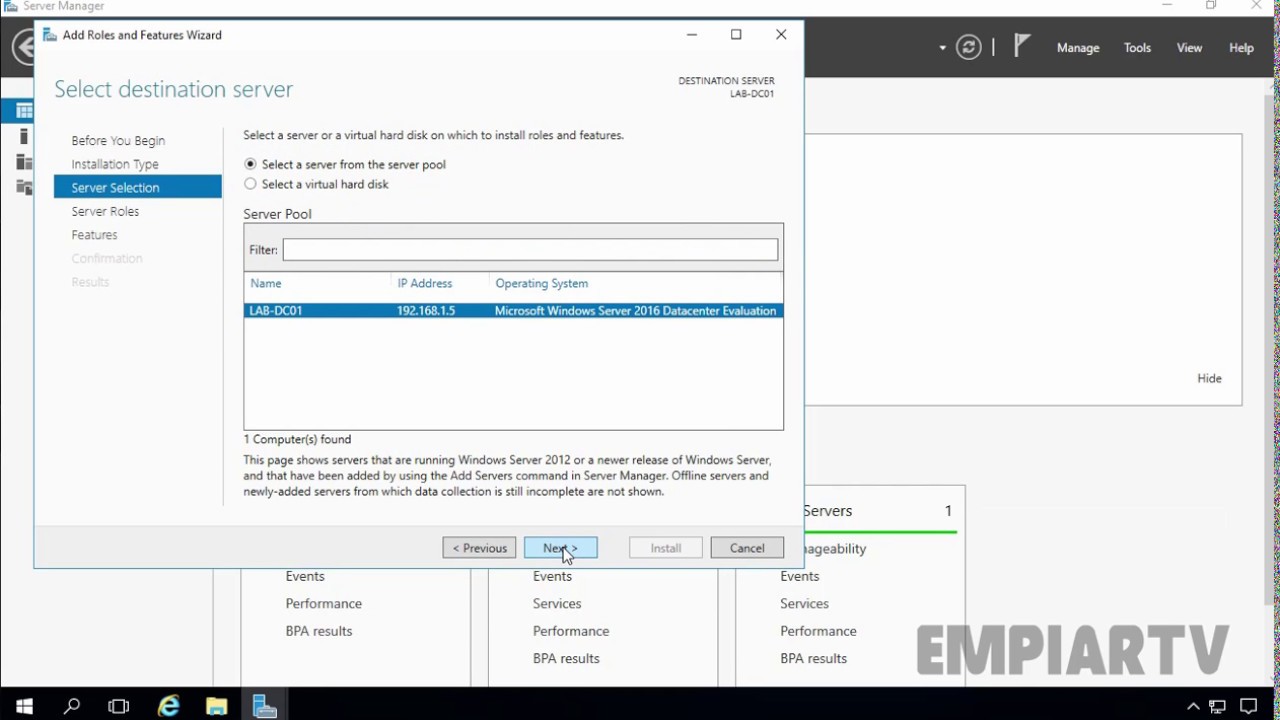Click the wizard title bar app icon
Screen dimensions: 1280x720
49,35
